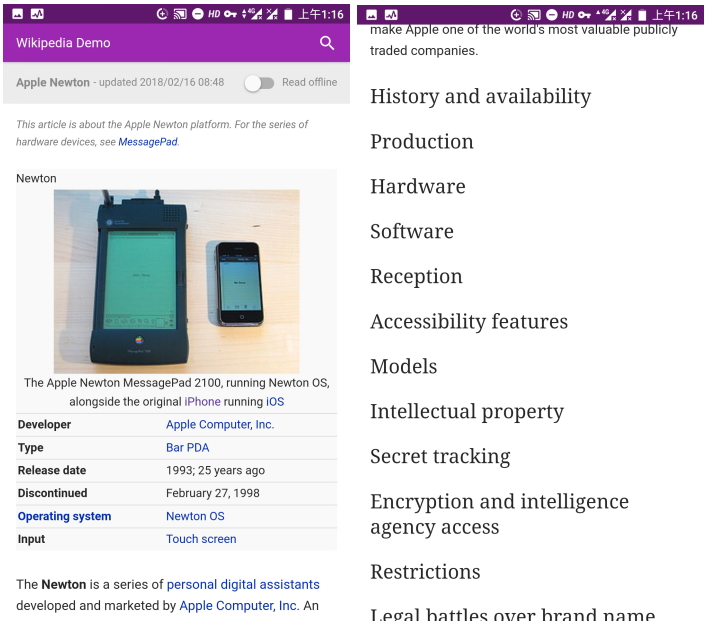Follow the iOS link in the caption
707x626 pixels.
(275, 401)
